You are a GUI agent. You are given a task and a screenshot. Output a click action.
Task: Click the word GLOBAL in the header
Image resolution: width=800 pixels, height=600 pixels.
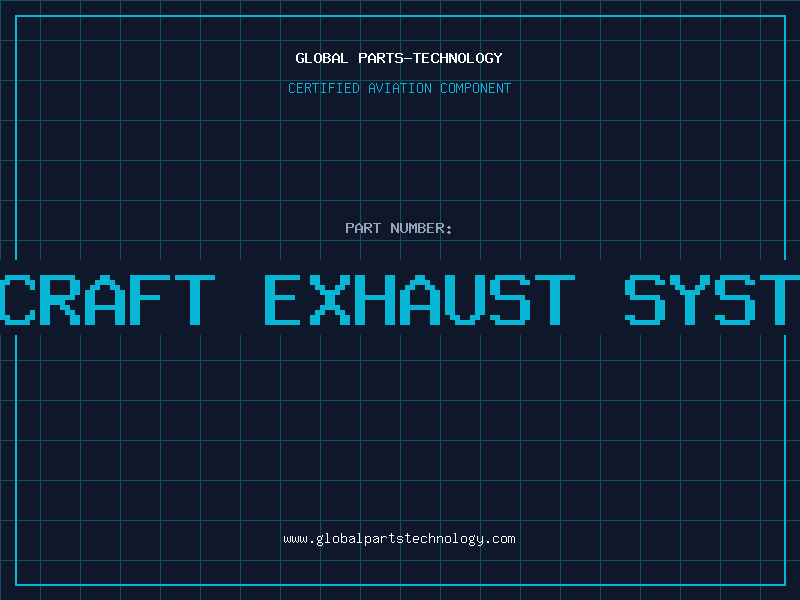[x=321, y=58]
